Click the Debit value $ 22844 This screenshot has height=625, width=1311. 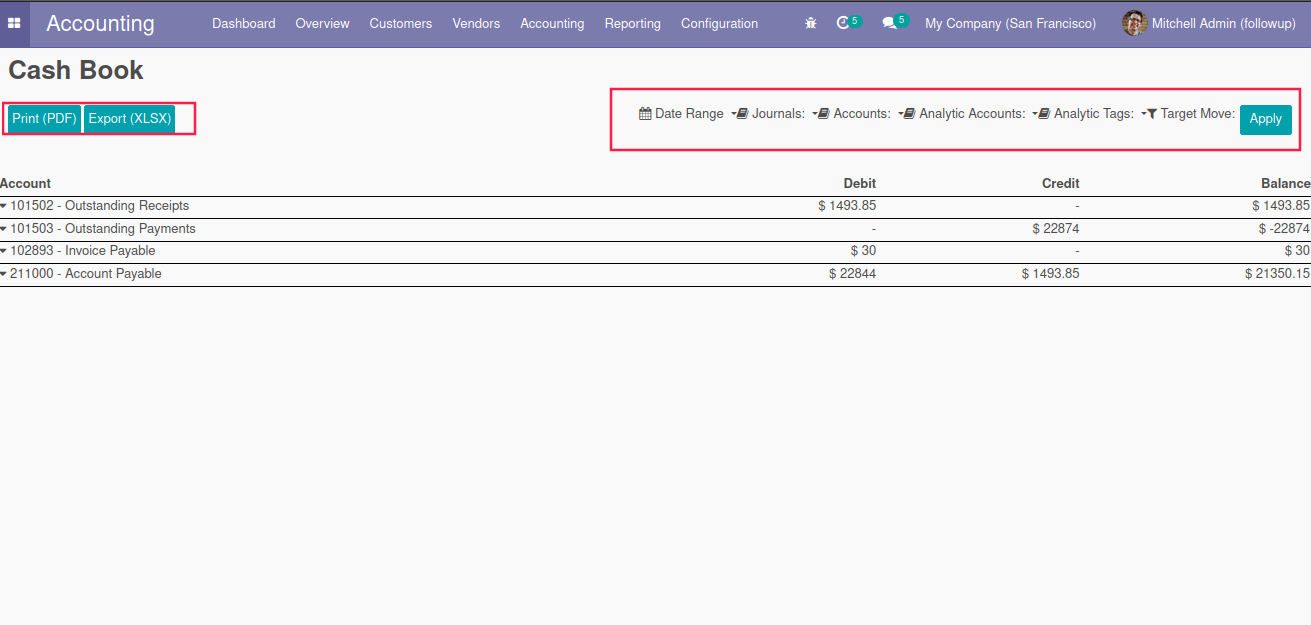pos(852,274)
